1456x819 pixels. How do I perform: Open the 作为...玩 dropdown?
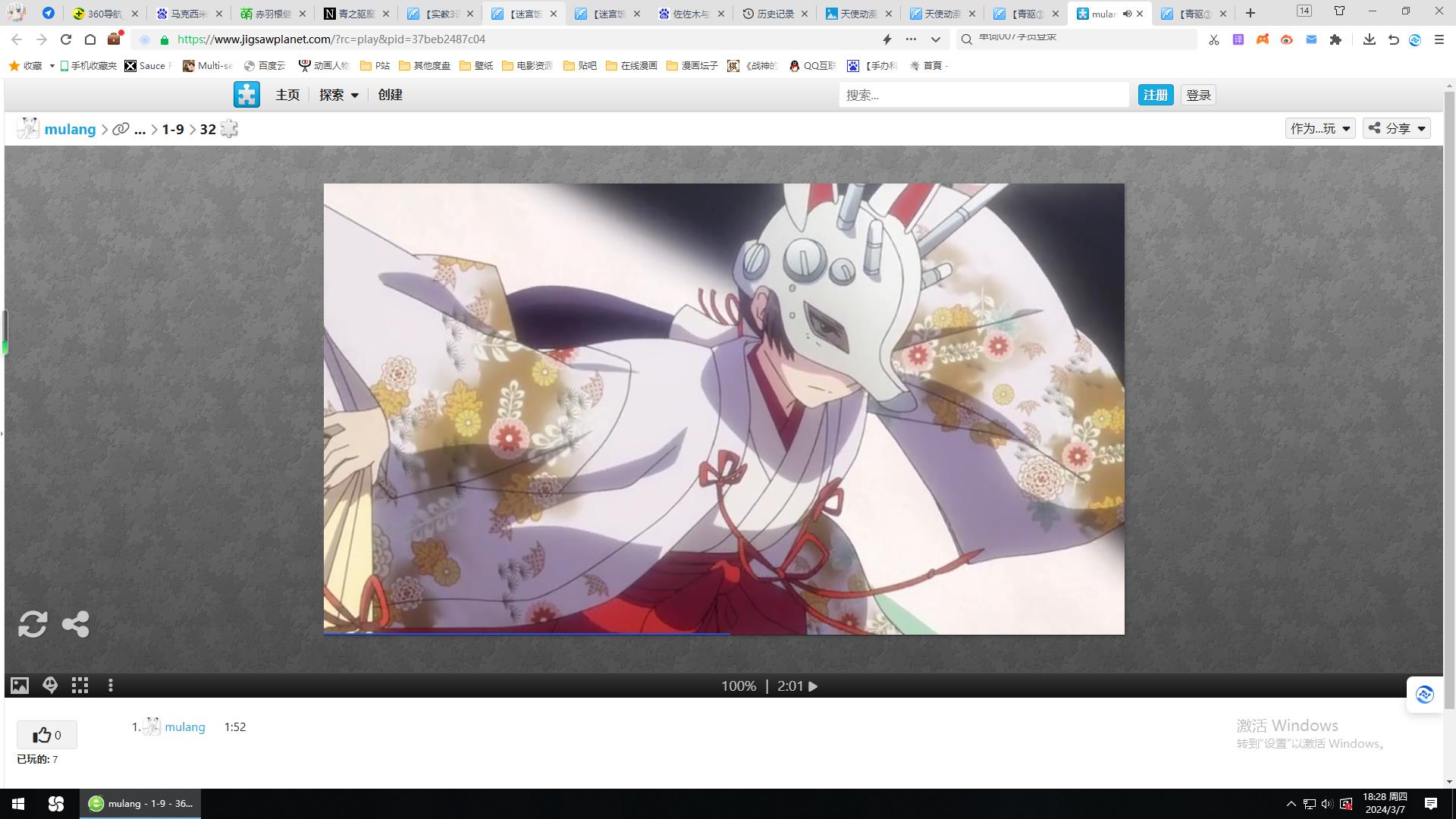[1319, 128]
